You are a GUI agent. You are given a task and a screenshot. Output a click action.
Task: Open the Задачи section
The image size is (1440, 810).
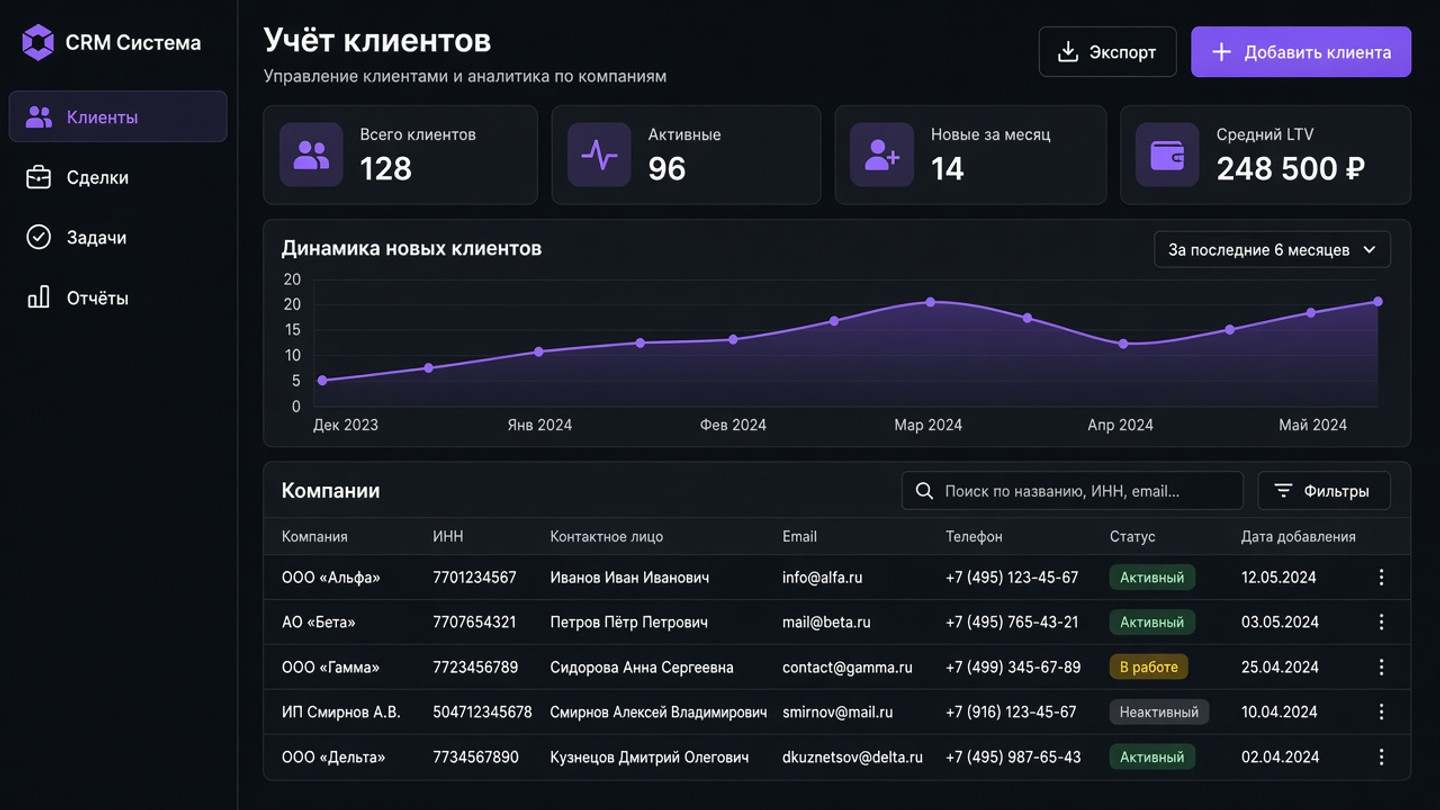[x=118, y=237]
